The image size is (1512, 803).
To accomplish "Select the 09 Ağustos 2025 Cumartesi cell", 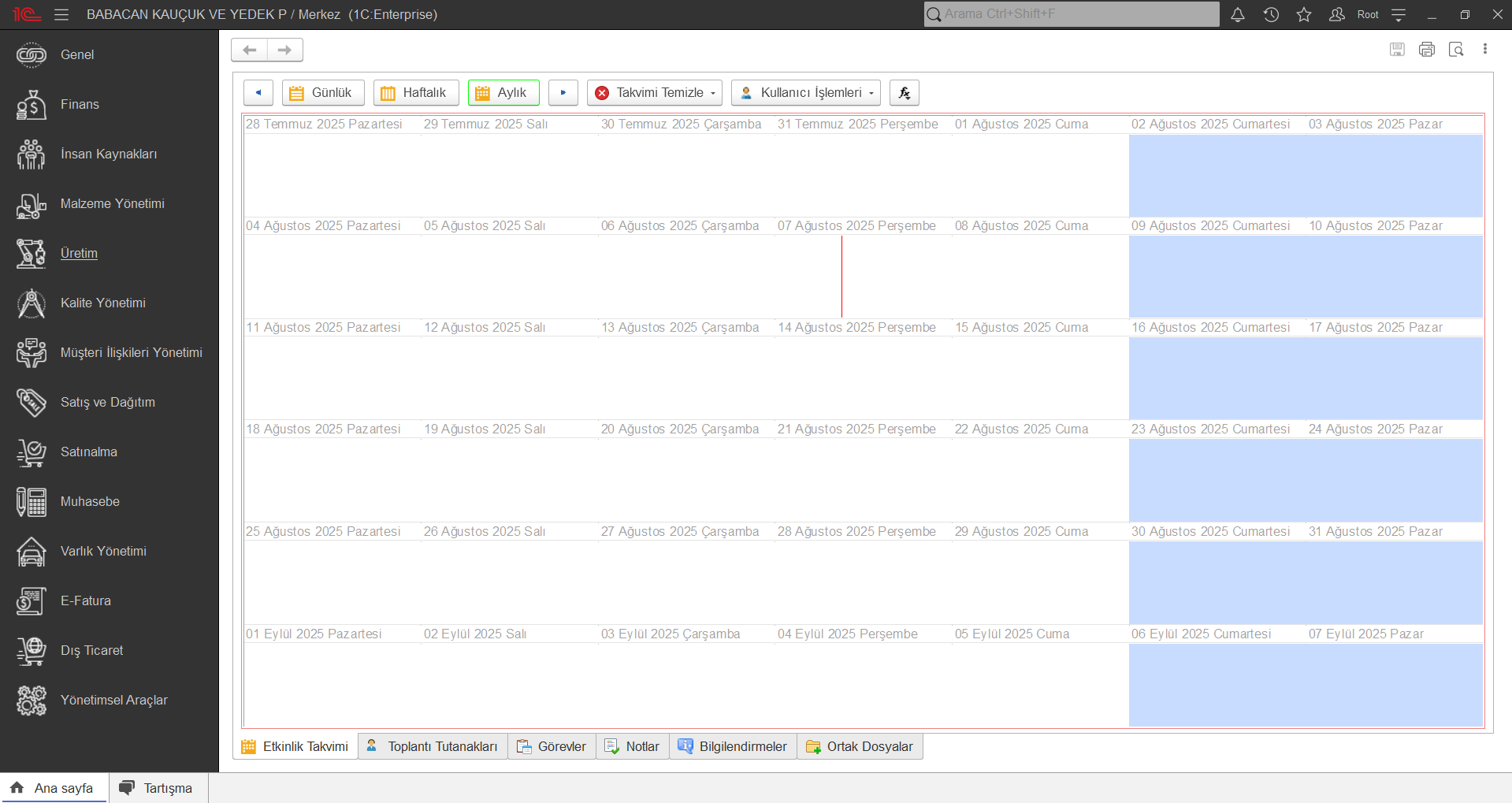I will coord(1217,276).
